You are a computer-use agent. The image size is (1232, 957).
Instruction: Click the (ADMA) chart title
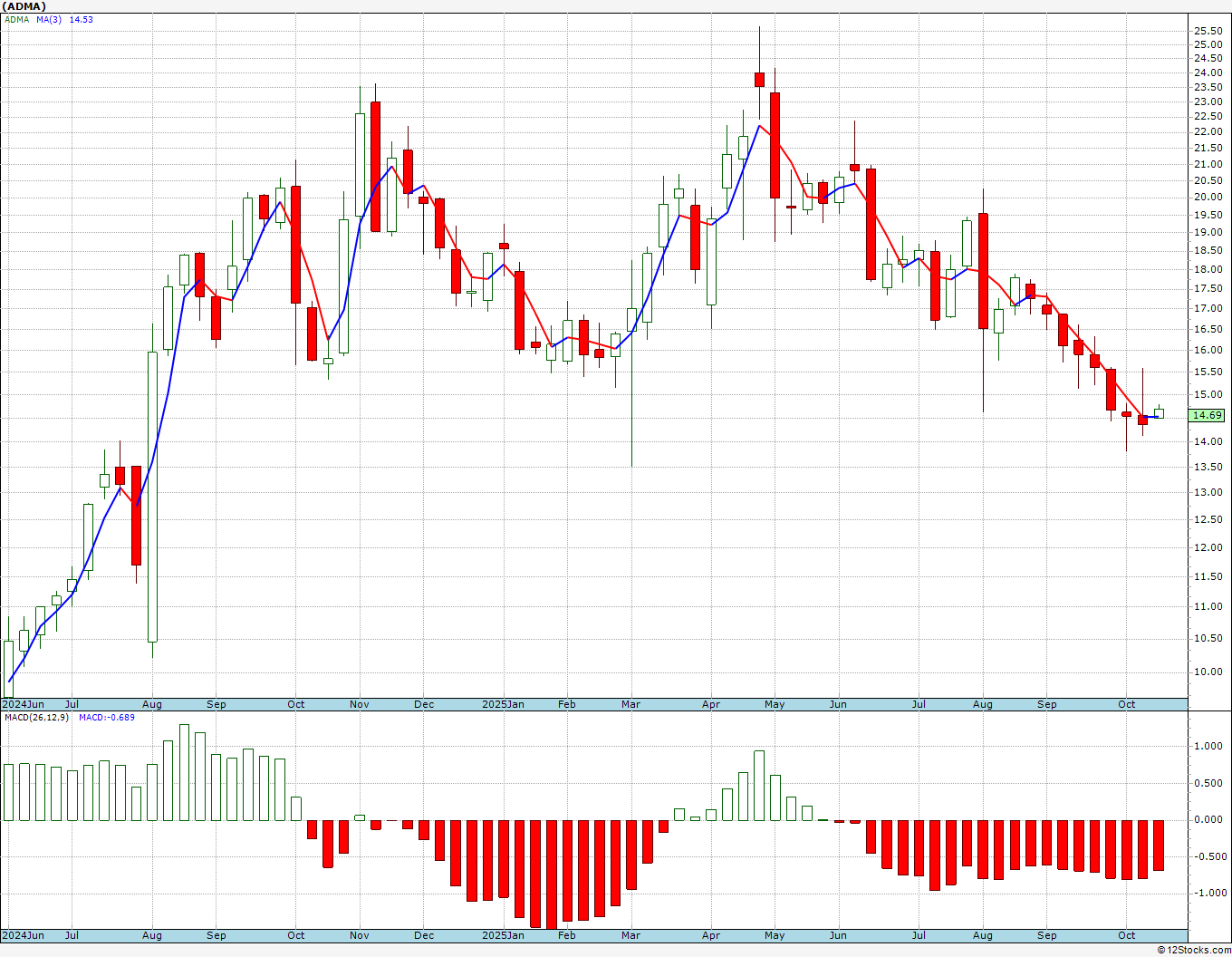click(x=25, y=6)
